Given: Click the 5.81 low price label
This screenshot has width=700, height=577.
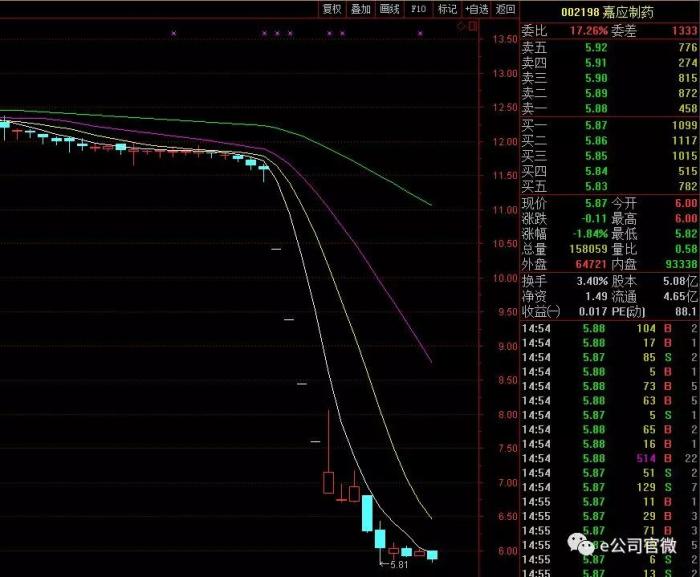Looking at the screenshot, I should click(x=399, y=565).
